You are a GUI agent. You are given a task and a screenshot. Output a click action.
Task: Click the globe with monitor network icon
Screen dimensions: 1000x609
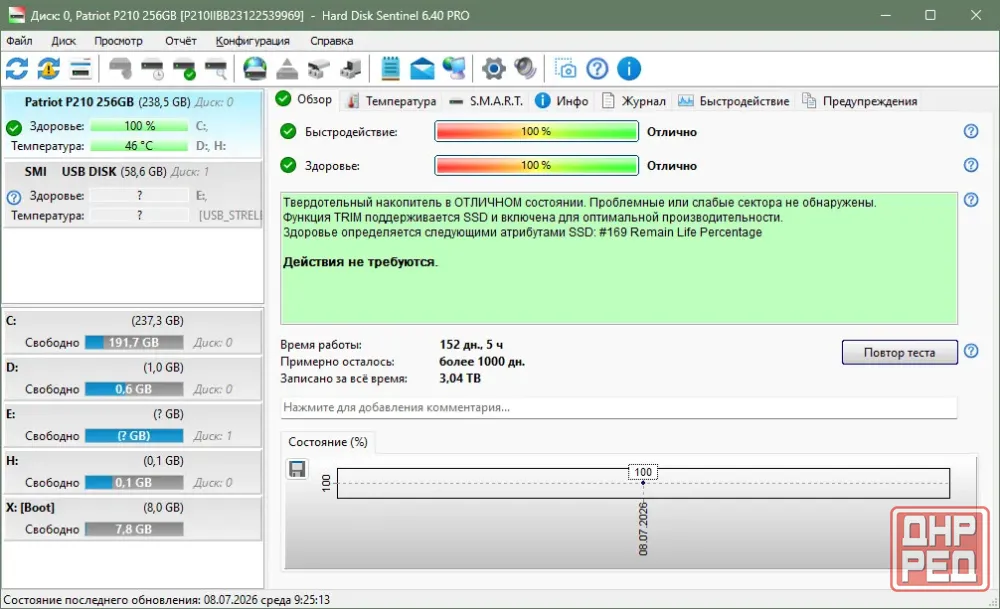coord(454,68)
